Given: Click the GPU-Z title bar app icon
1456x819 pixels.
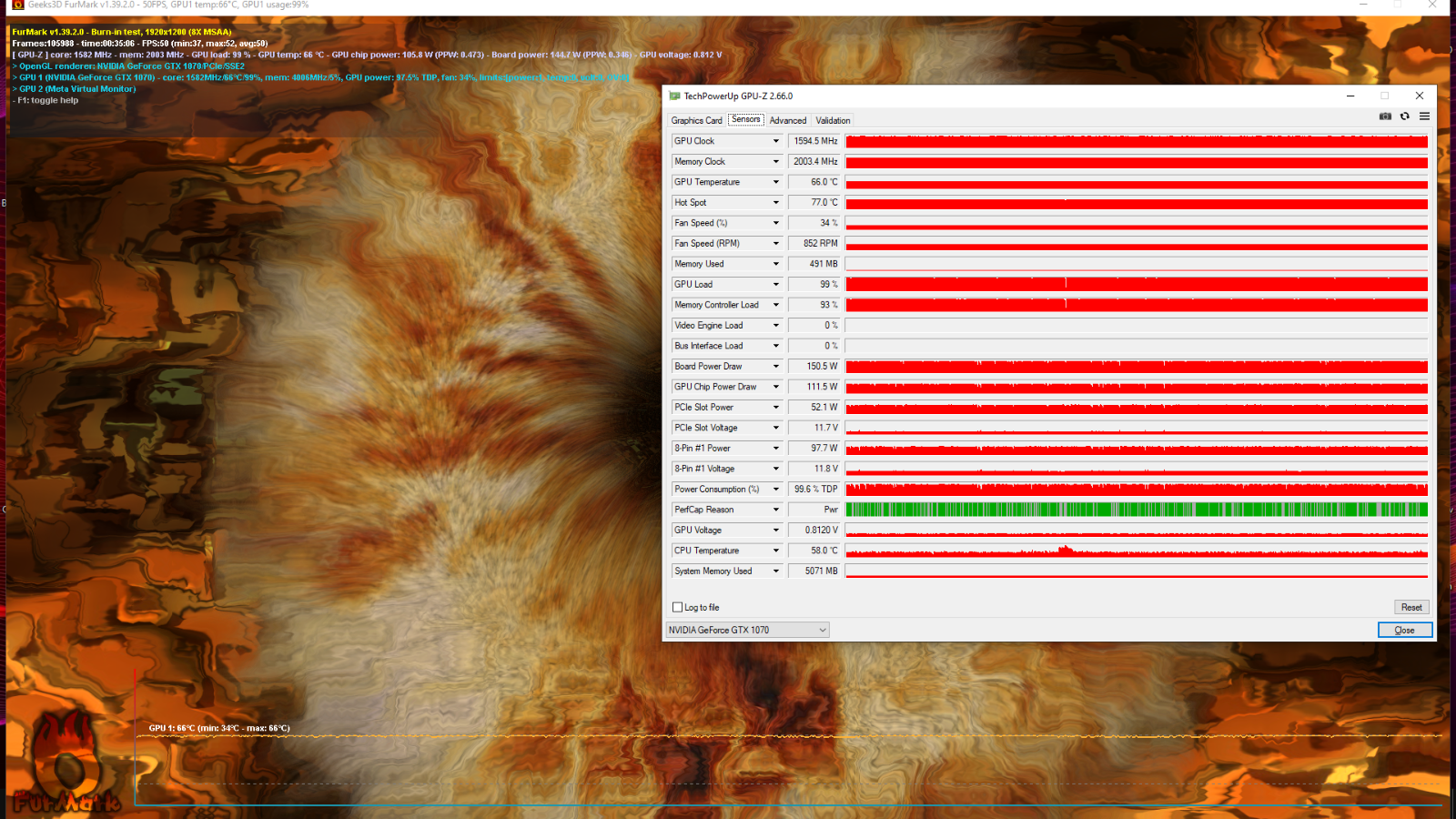Looking at the screenshot, I should click(x=674, y=96).
